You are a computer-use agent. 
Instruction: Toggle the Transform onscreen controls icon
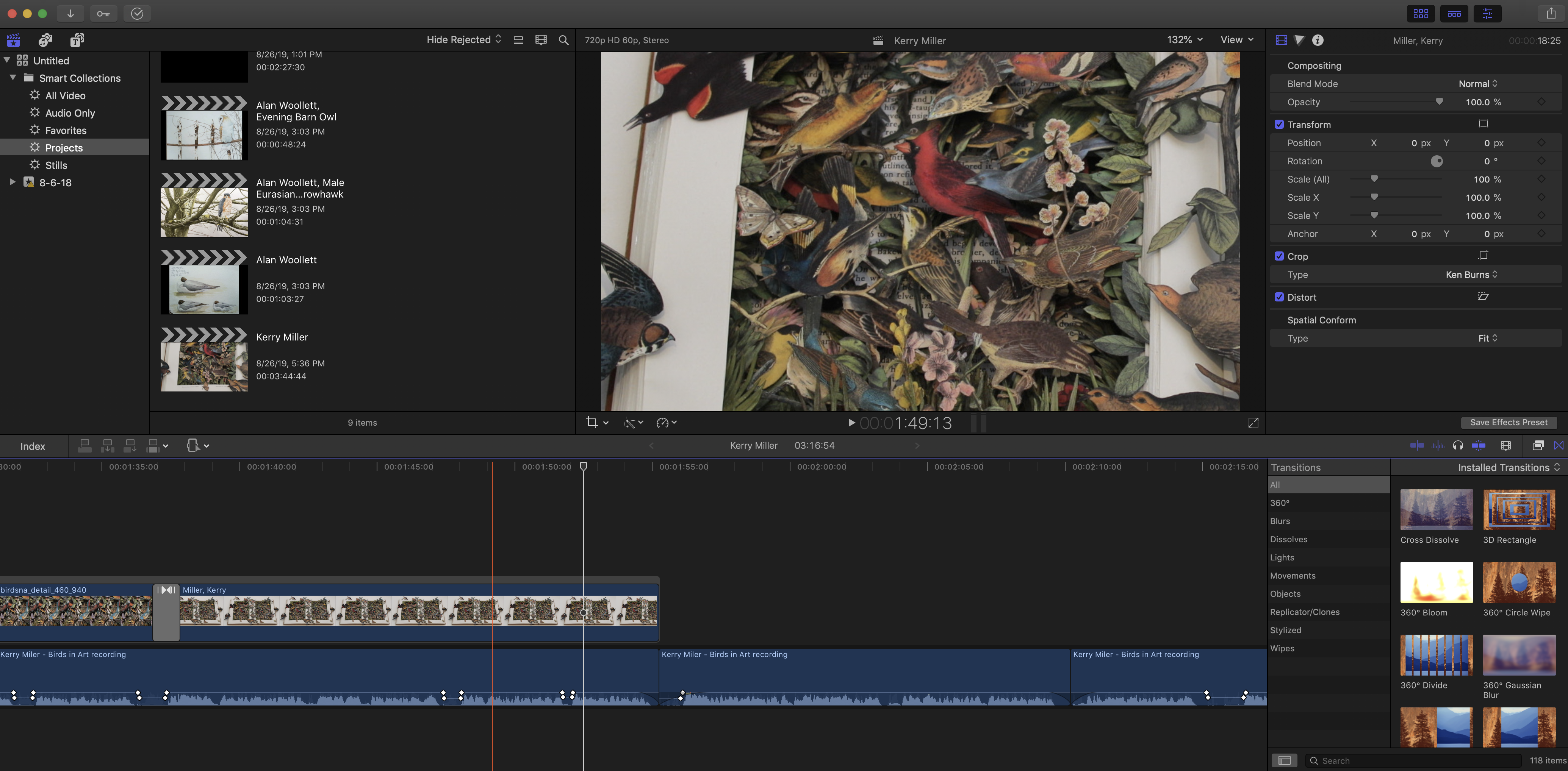coord(1483,123)
